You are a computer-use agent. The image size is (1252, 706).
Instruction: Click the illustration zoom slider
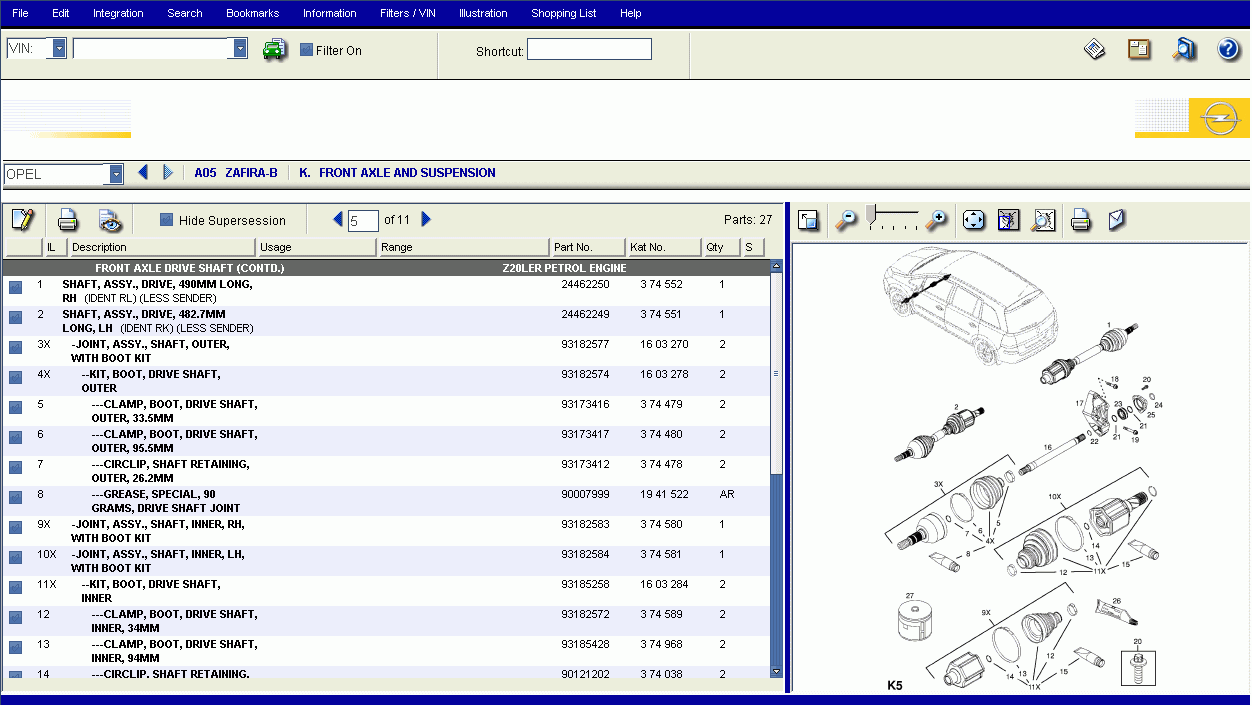pyautogui.click(x=892, y=214)
